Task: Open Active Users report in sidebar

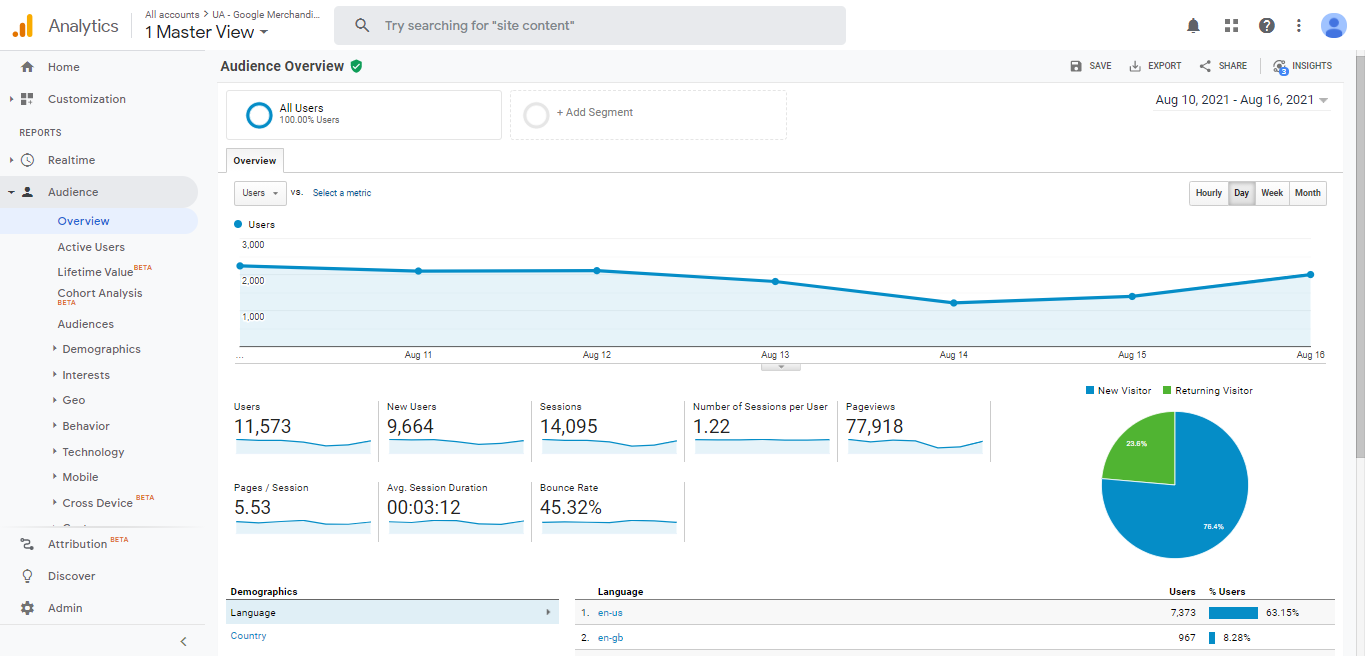Action: (91, 247)
